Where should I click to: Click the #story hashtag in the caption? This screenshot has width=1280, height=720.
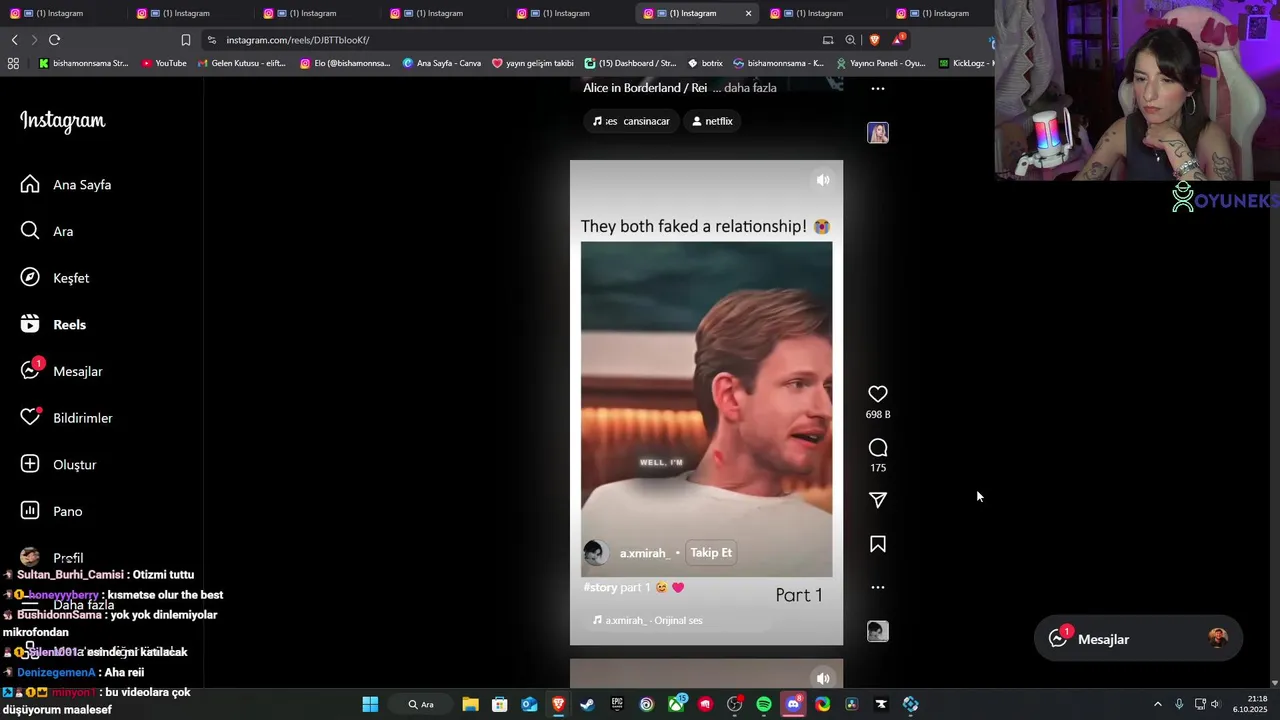click(600, 588)
